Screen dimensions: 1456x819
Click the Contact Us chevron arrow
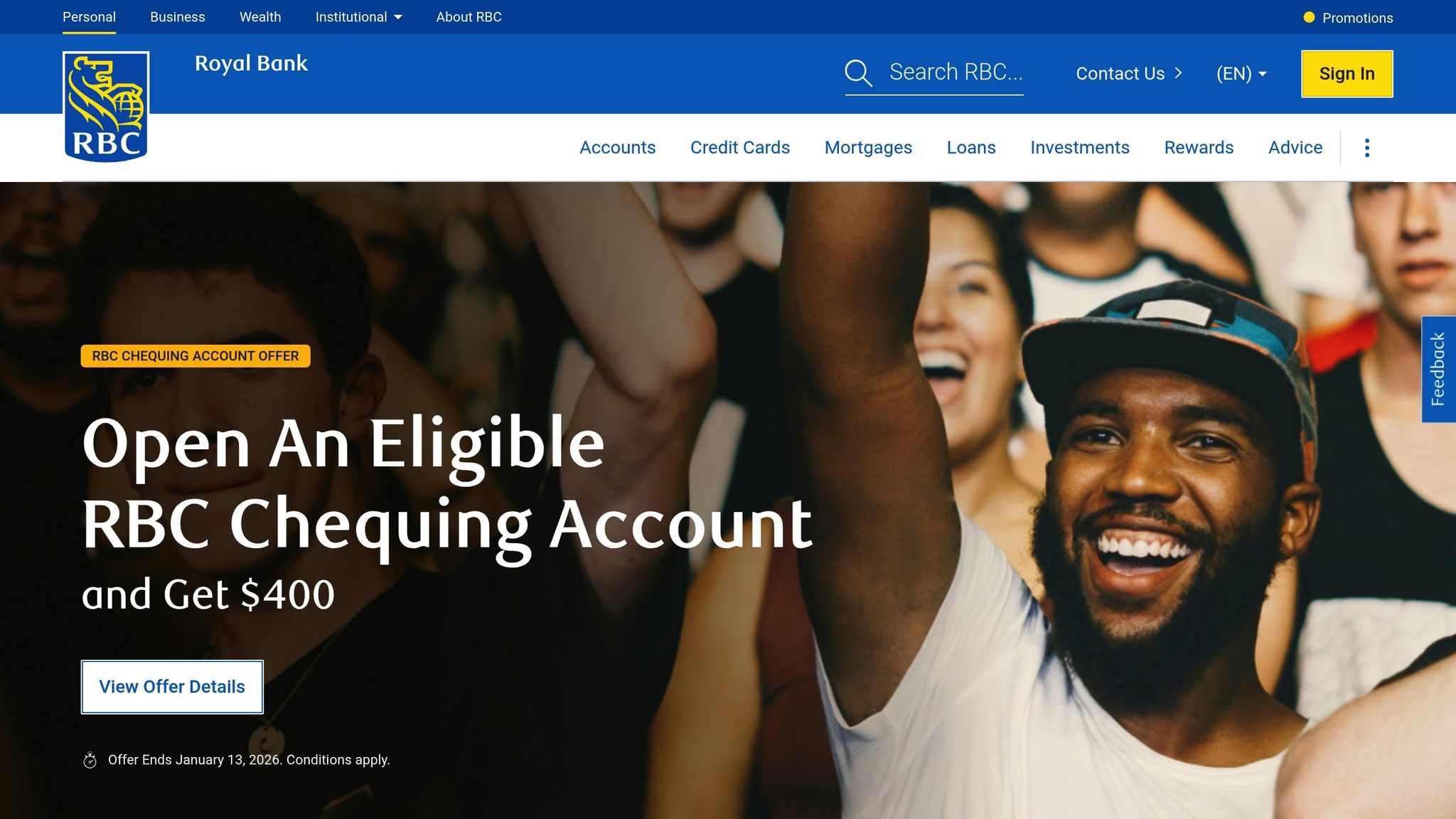pos(1178,73)
